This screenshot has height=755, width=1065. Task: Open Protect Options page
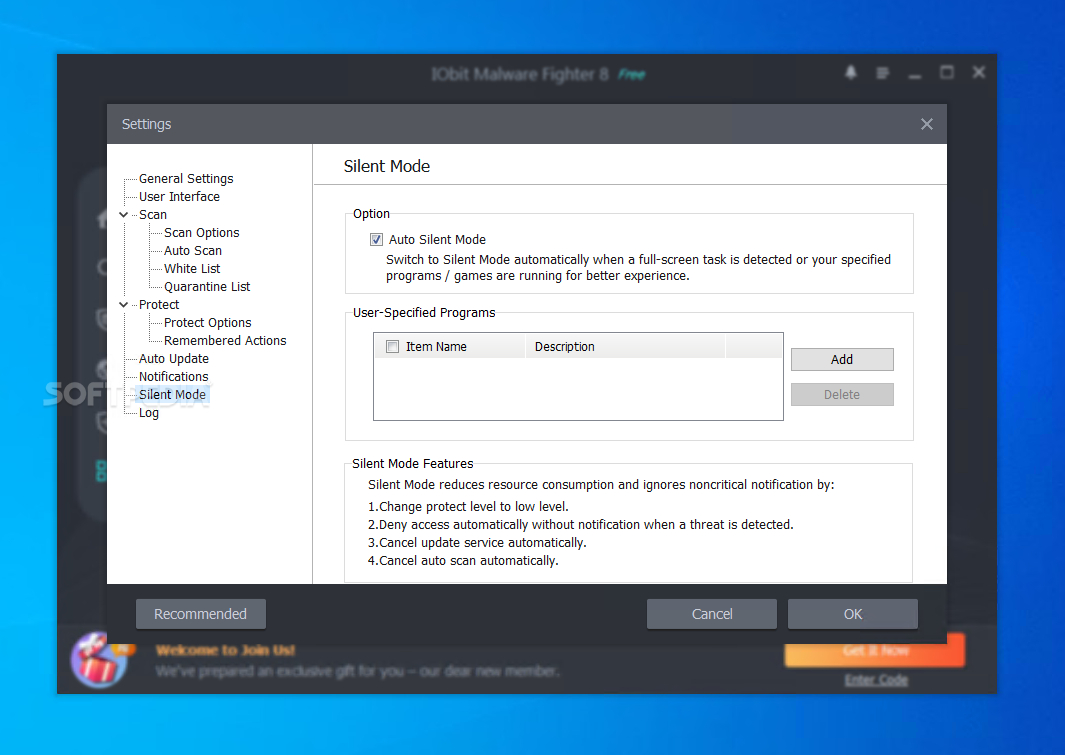(x=208, y=323)
